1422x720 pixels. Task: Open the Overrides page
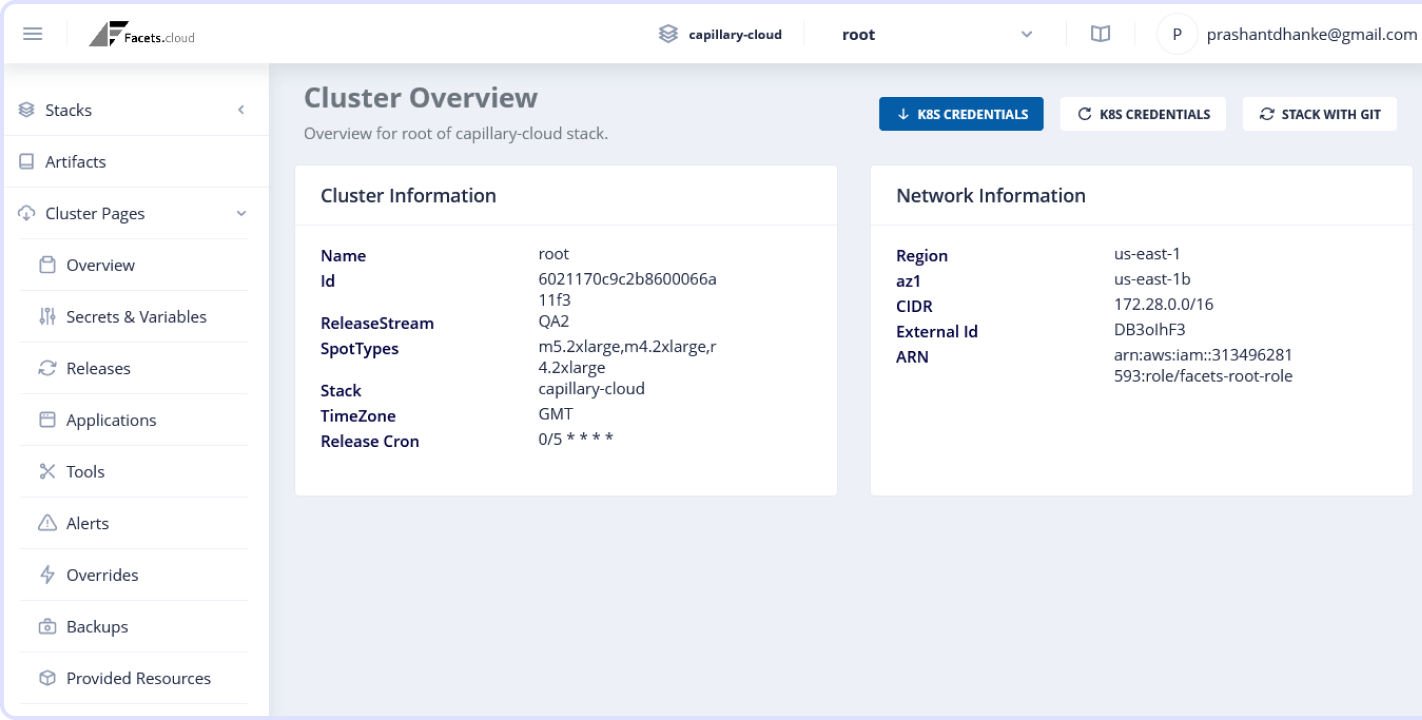point(134,575)
